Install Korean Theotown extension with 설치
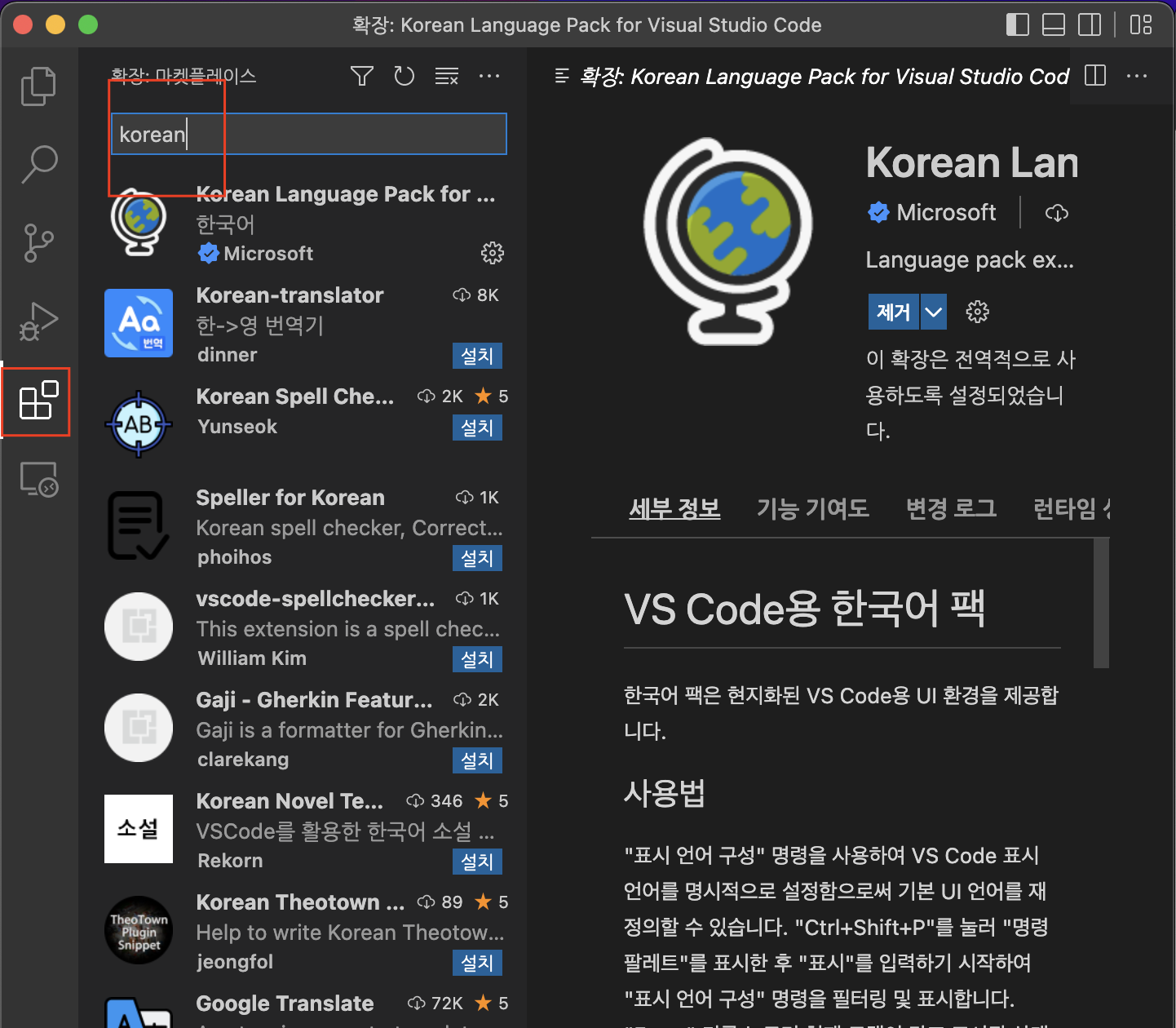1176x1028 pixels. [477, 963]
